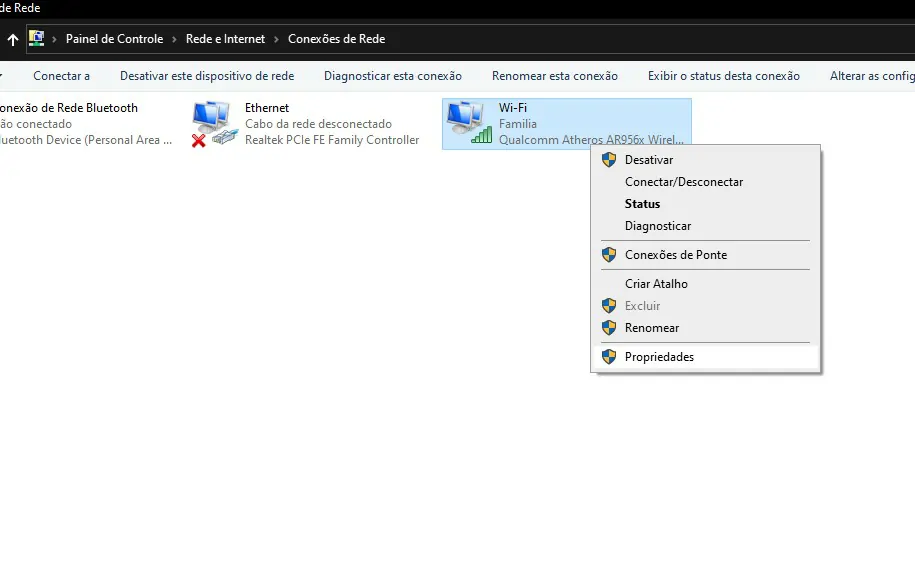This screenshot has width=915, height=580.
Task: Select the Wi-Fi connection name
Action: point(512,108)
